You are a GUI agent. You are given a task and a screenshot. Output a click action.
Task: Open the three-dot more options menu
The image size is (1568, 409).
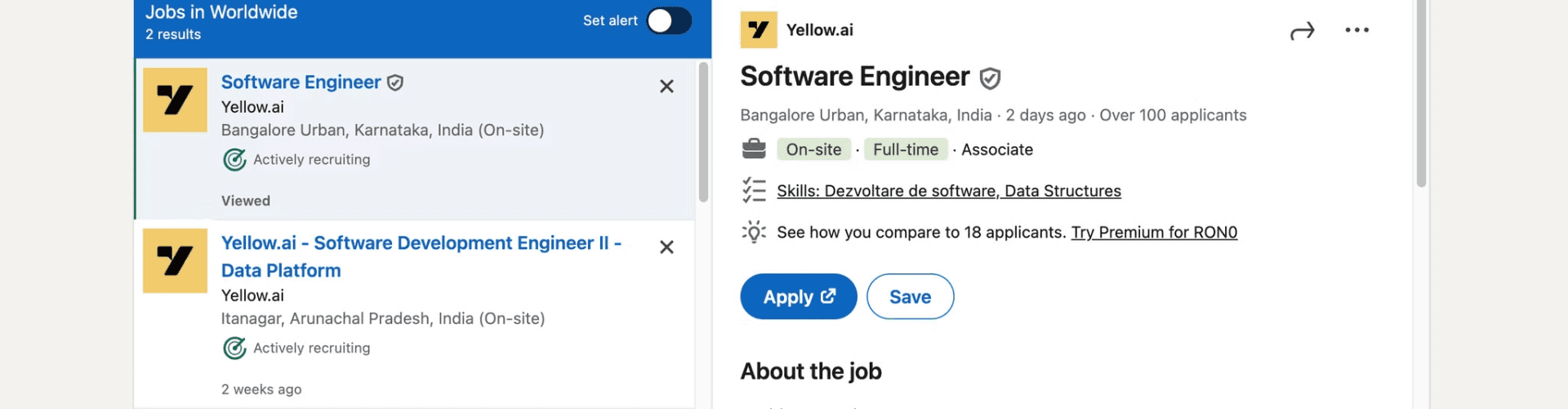coord(1356,30)
